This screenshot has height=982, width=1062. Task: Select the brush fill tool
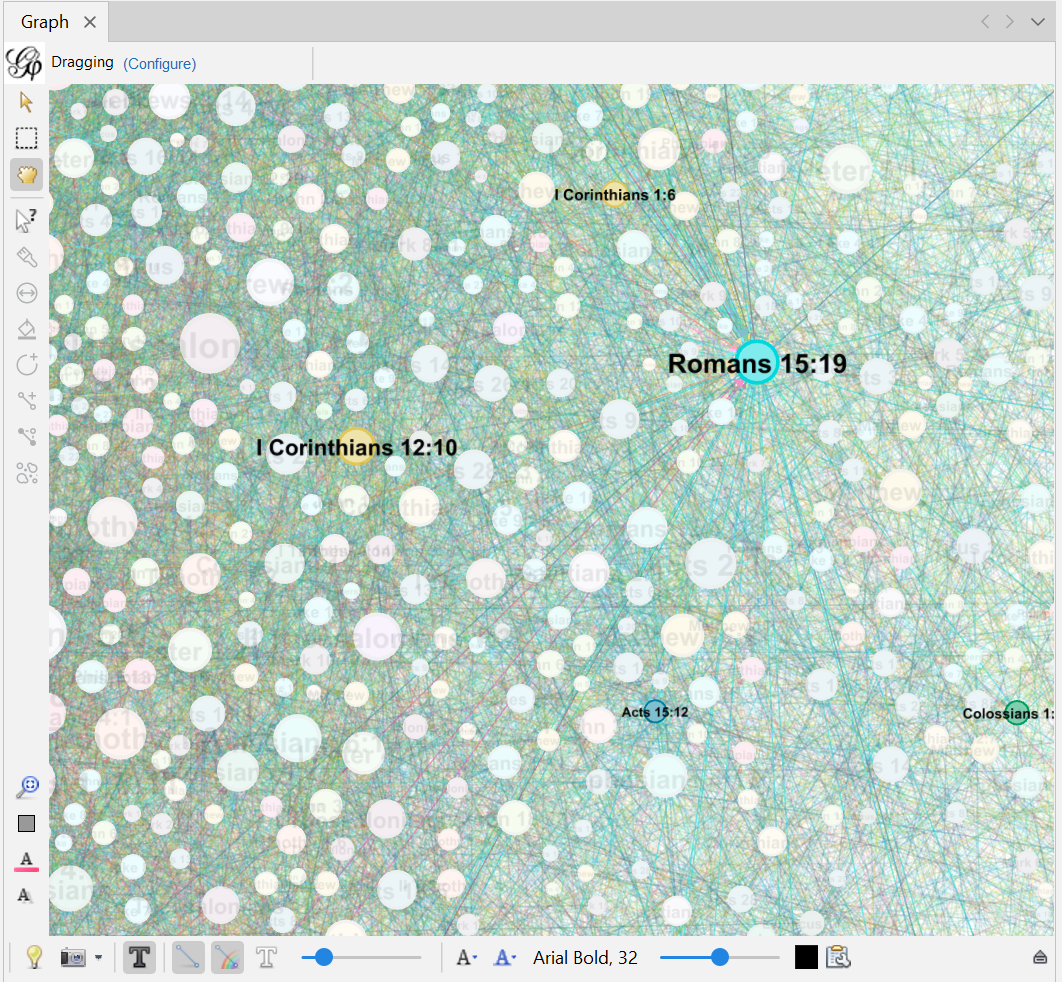(x=26, y=329)
